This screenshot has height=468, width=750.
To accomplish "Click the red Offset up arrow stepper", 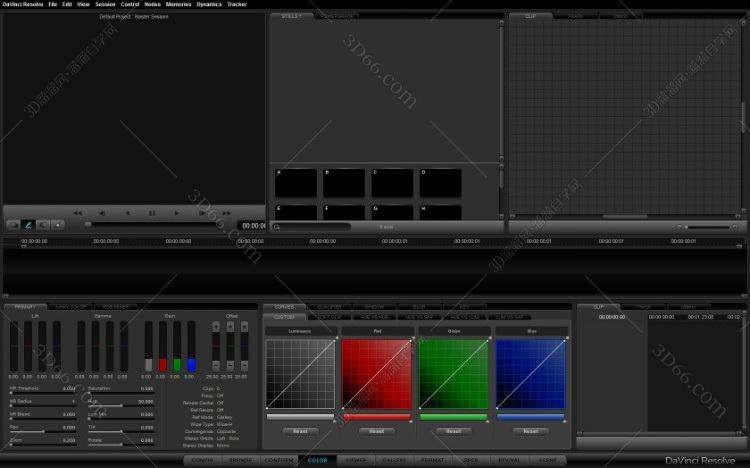I will coord(216,326).
